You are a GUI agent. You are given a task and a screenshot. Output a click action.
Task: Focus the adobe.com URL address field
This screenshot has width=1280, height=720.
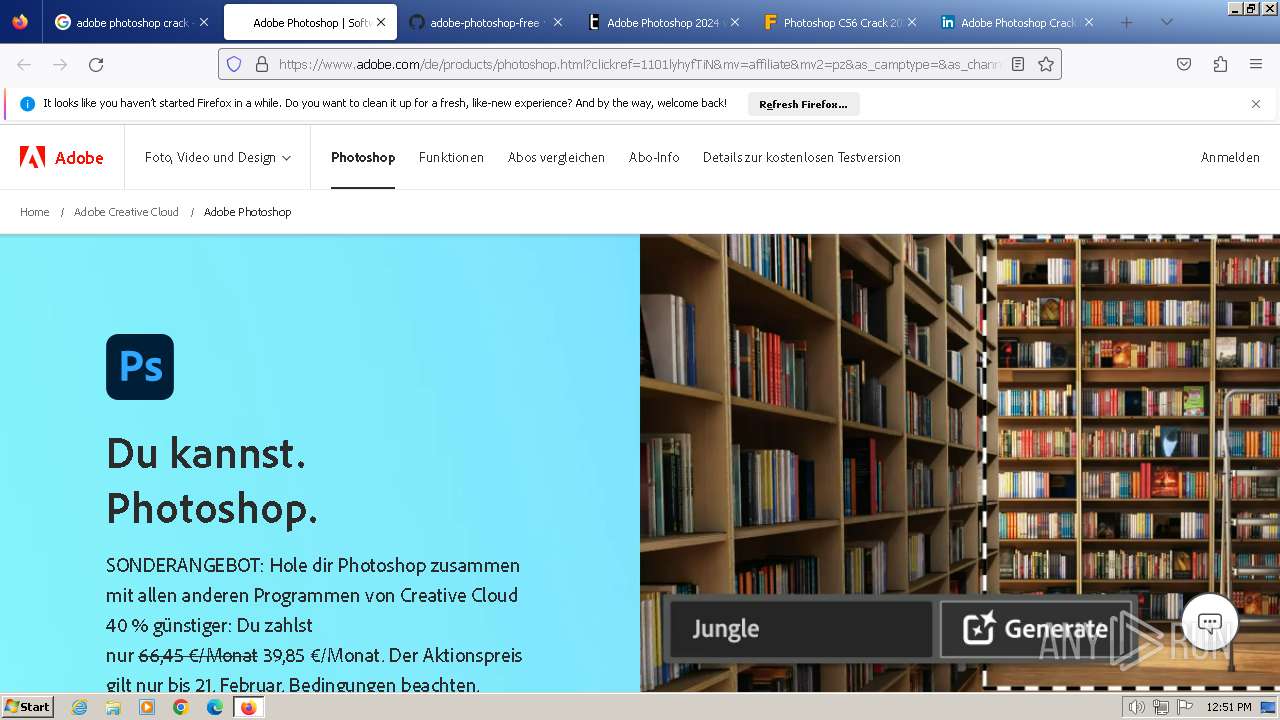pos(638,64)
